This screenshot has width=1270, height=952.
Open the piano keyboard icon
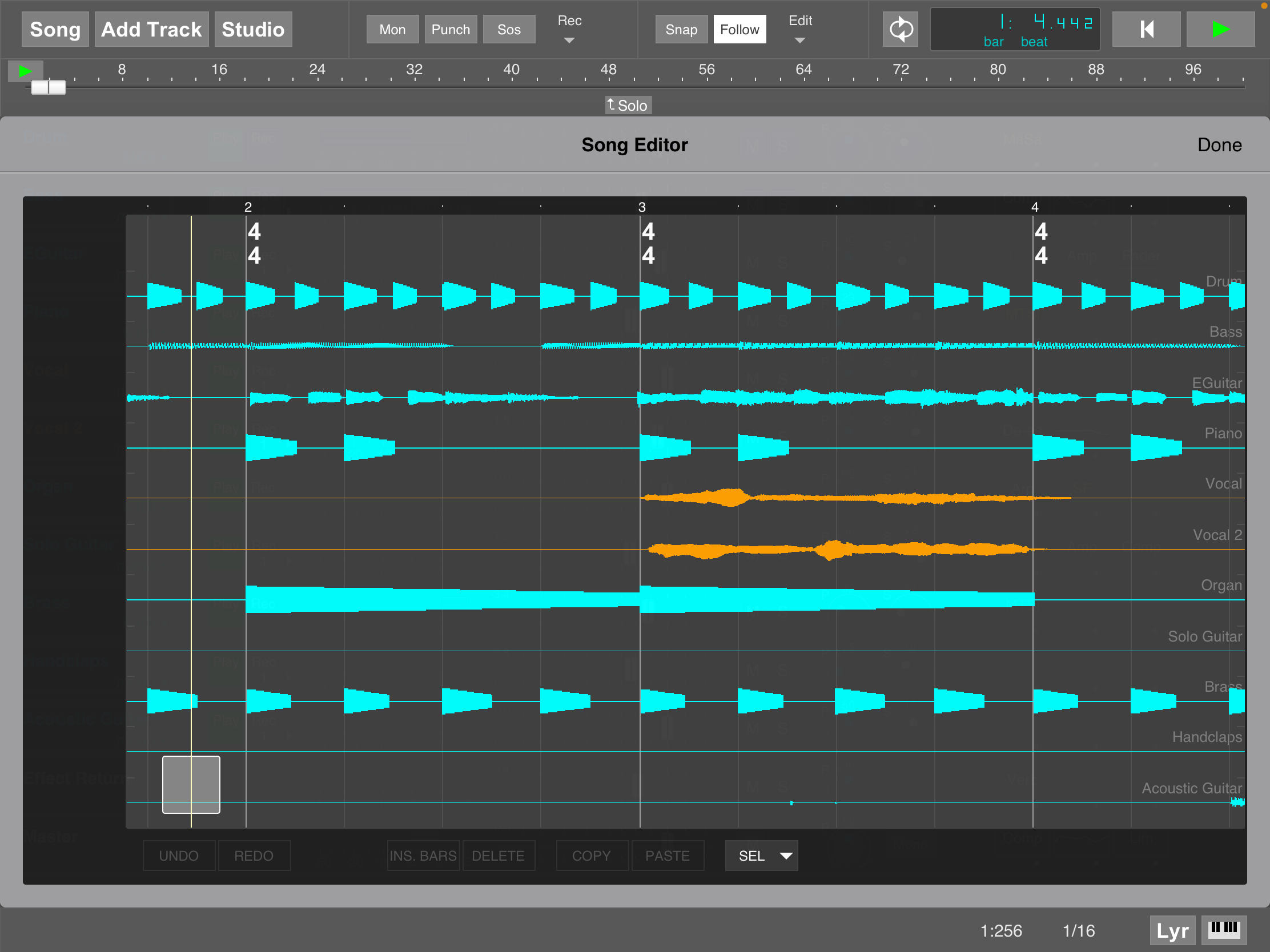(x=1224, y=930)
